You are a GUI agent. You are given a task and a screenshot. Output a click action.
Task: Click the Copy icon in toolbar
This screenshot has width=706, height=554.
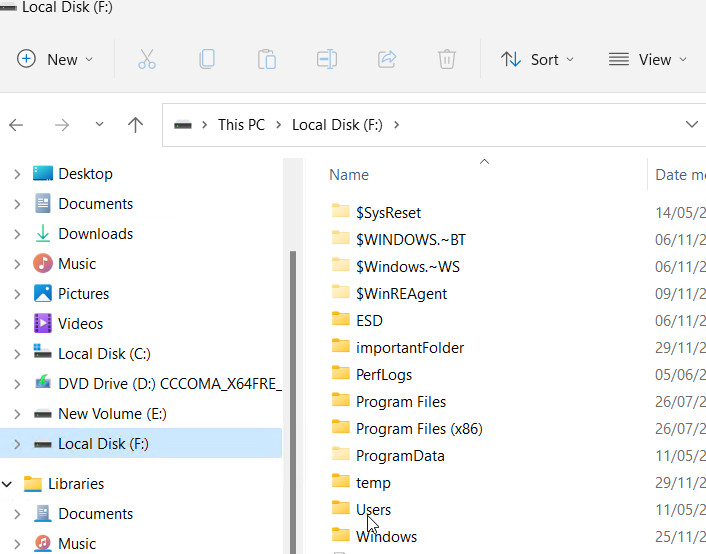207,59
